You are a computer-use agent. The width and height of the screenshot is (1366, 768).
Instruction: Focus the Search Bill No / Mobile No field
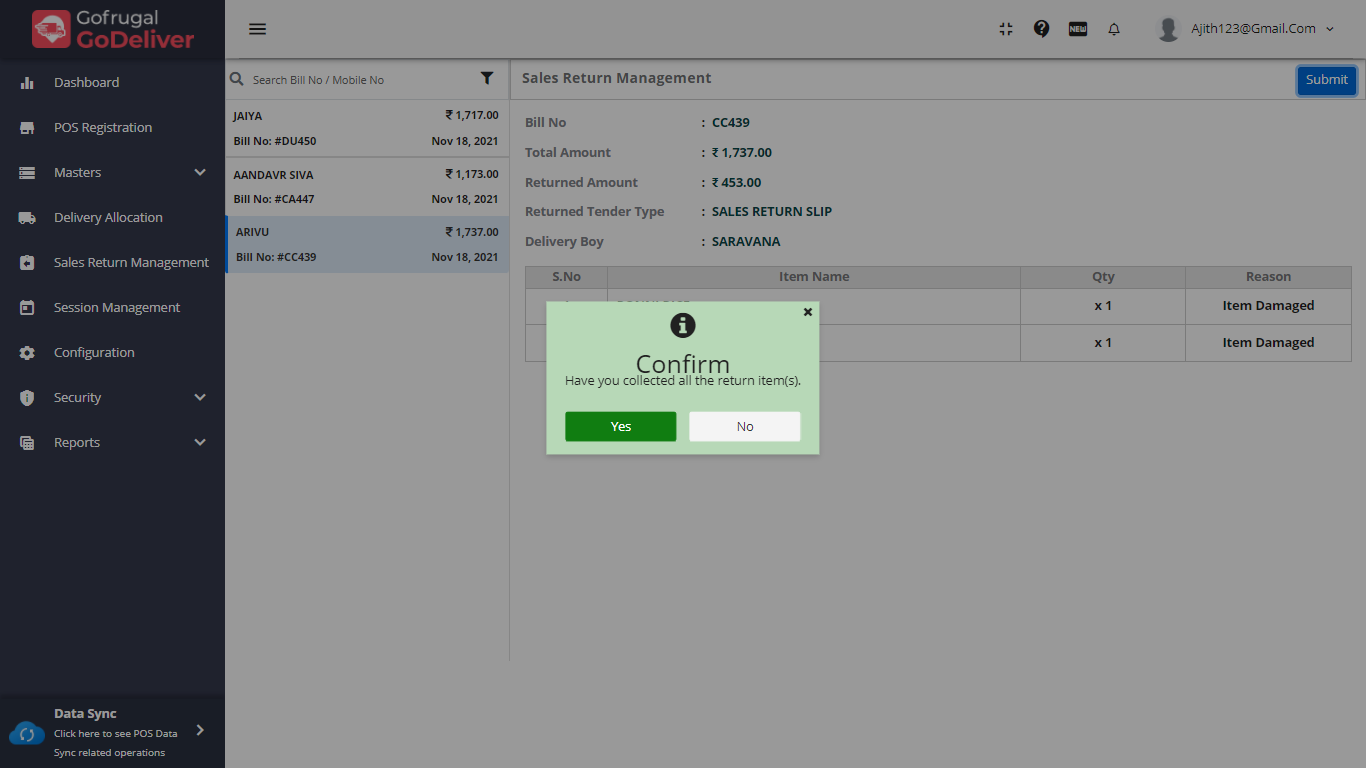(360, 80)
